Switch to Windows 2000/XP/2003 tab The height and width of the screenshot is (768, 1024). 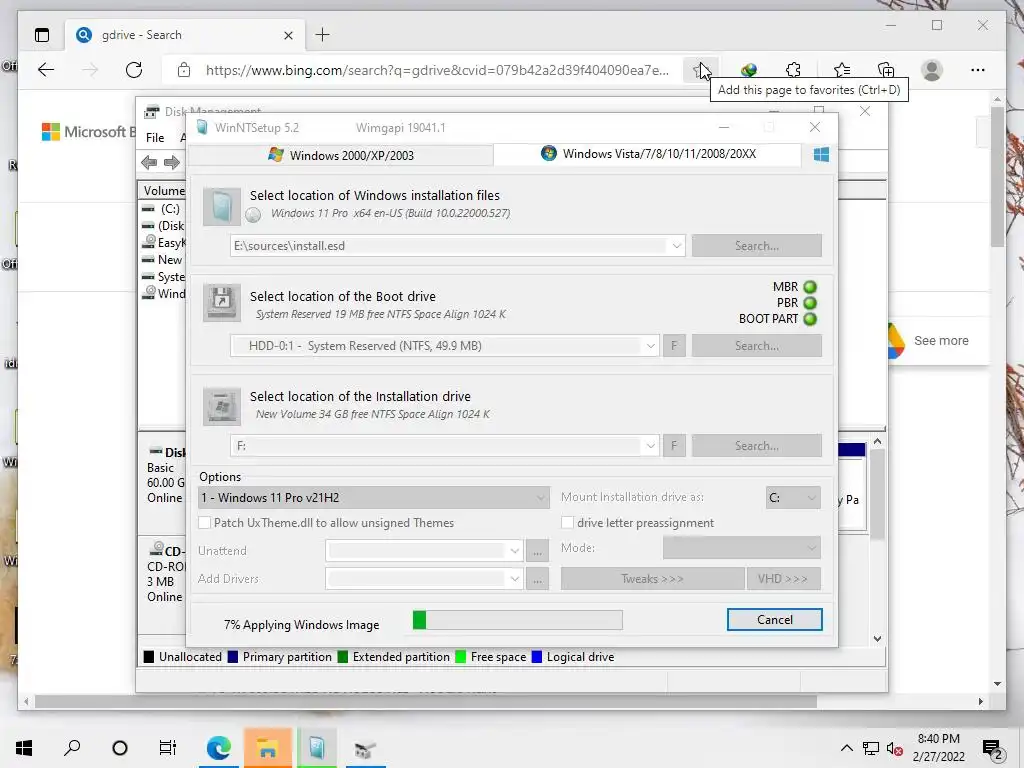tap(340, 155)
